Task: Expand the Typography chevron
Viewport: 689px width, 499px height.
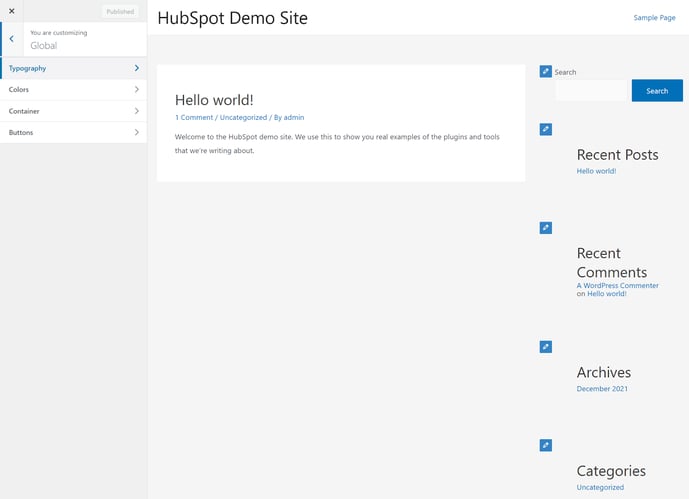Action: pyautogui.click(x=137, y=68)
